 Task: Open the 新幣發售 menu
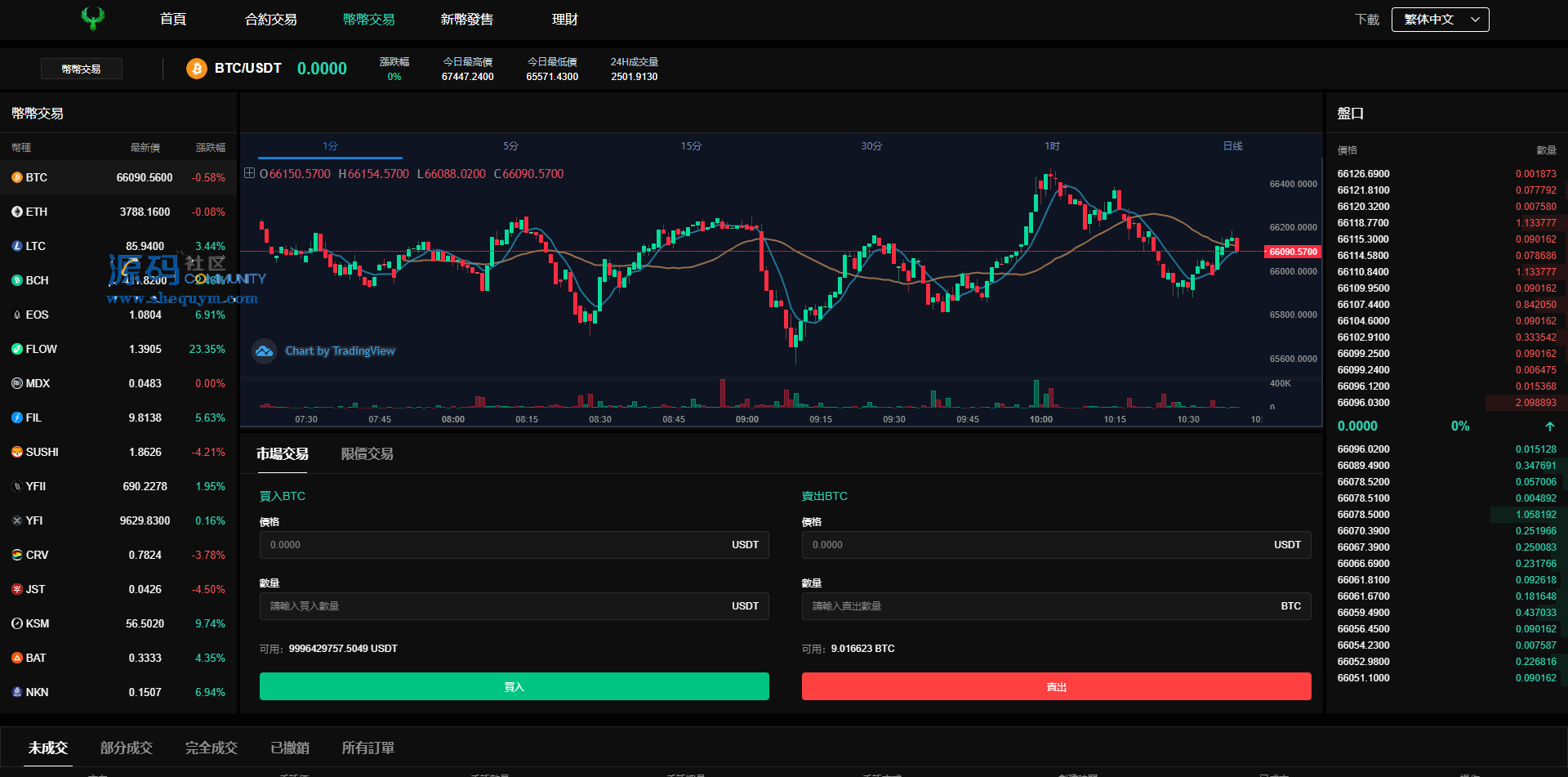pyautogui.click(x=467, y=20)
